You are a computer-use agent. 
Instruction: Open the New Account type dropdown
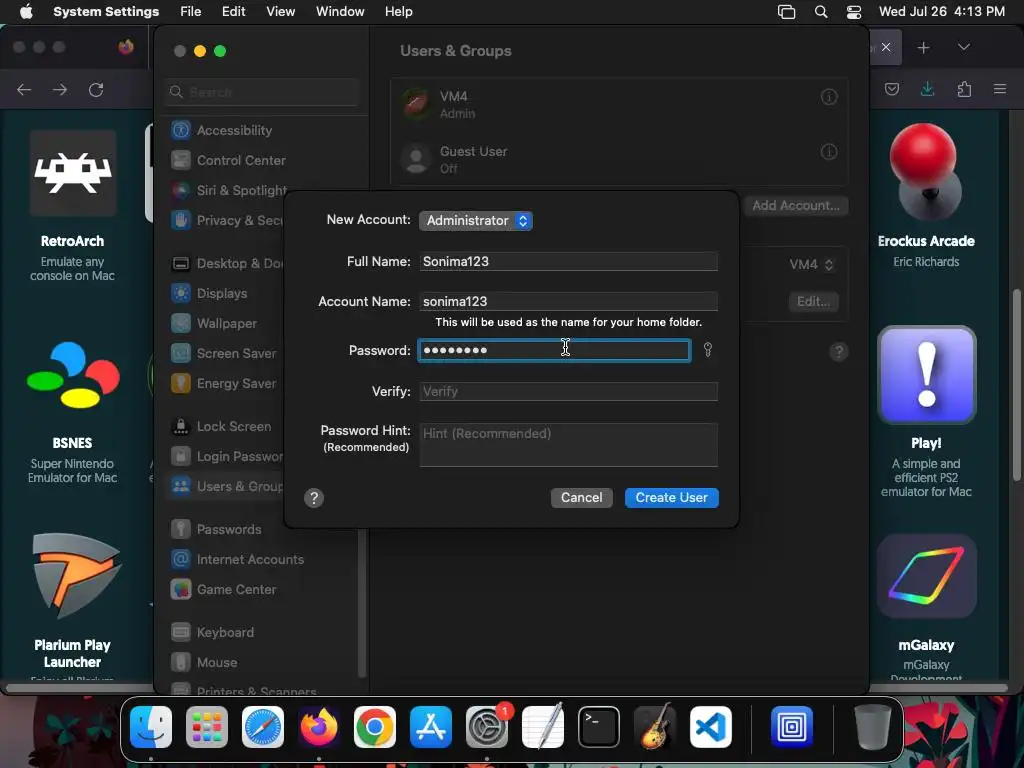pyautogui.click(x=475, y=221)
